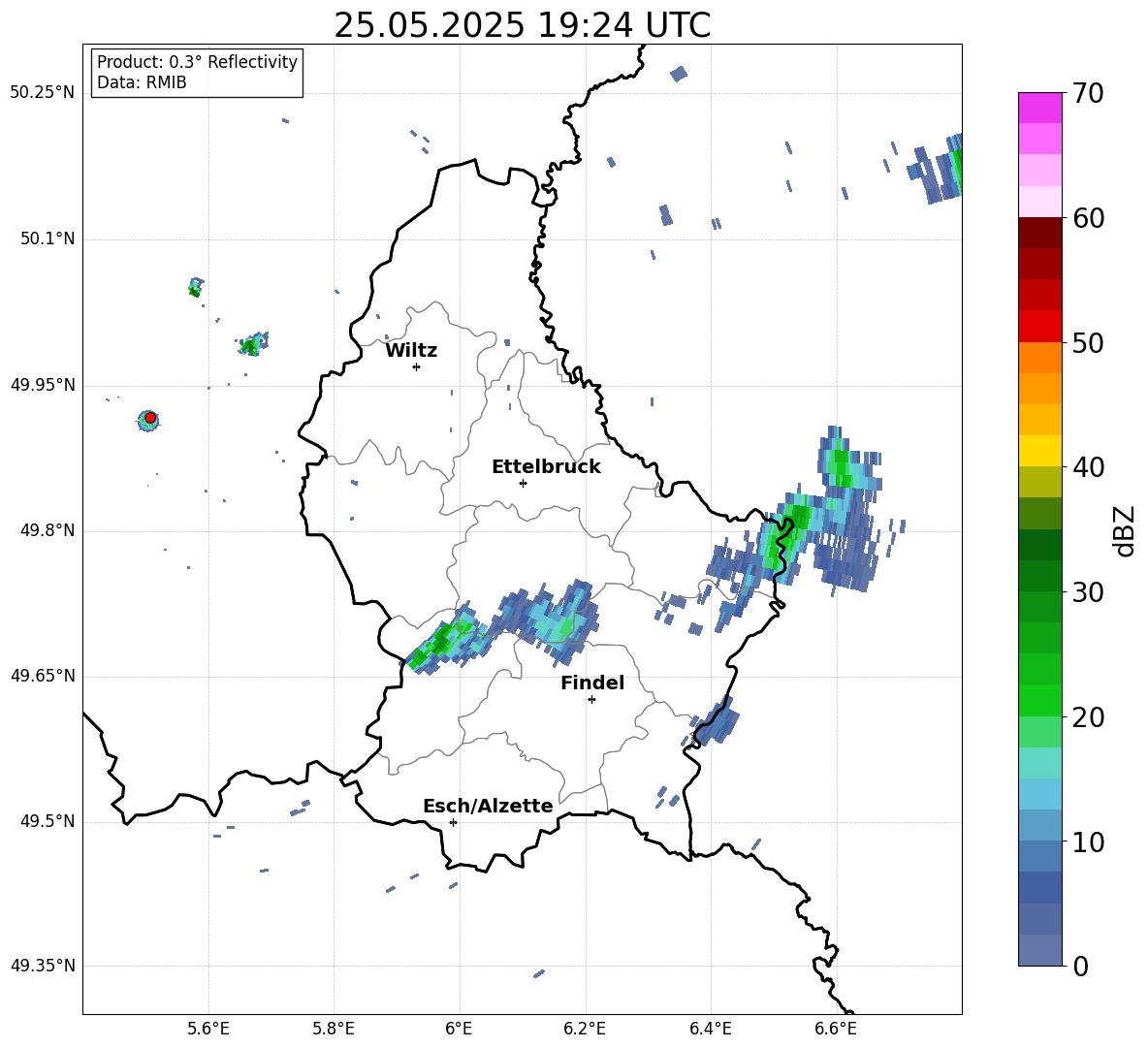This screenshot has height=1048, width=1148.
Task: Select the Ettelbruck city label
Action: [546, 467]
